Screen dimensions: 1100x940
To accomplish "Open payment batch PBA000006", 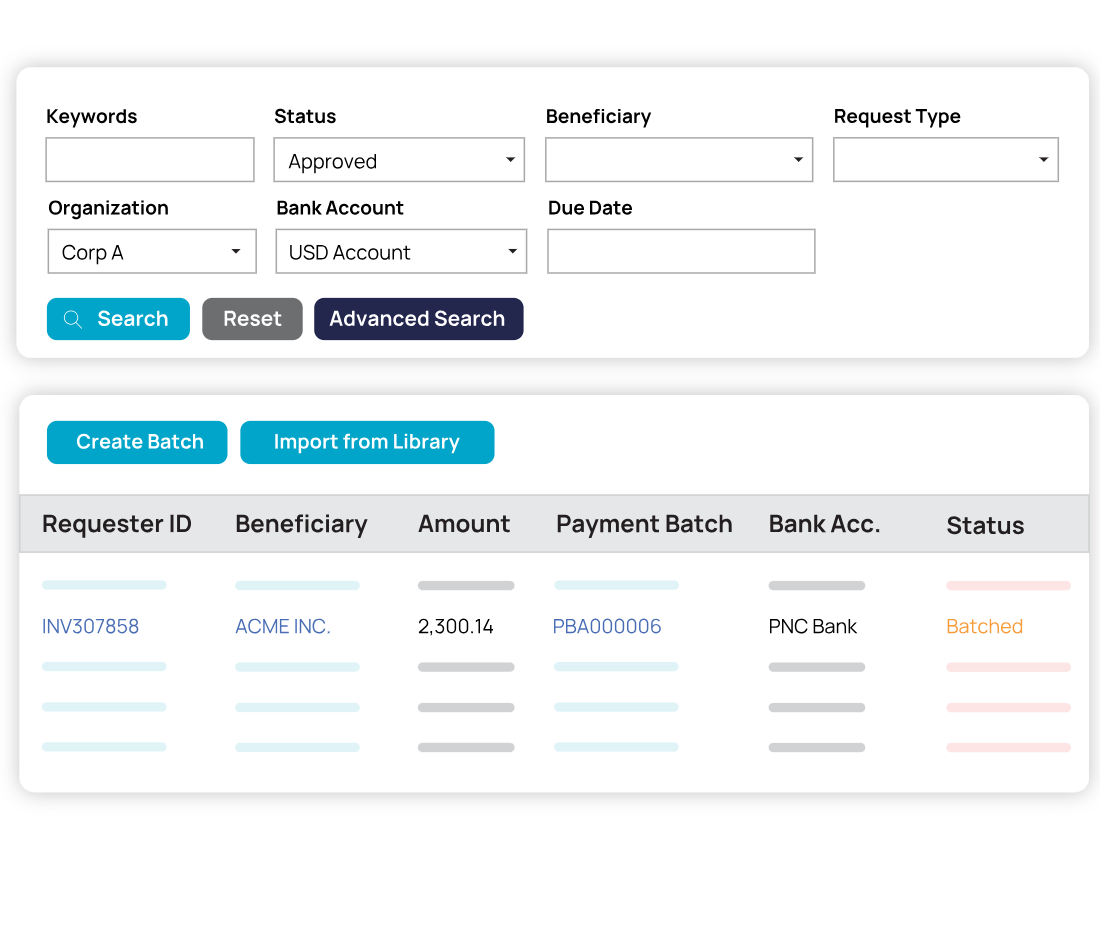I will [x=607, y=626].
